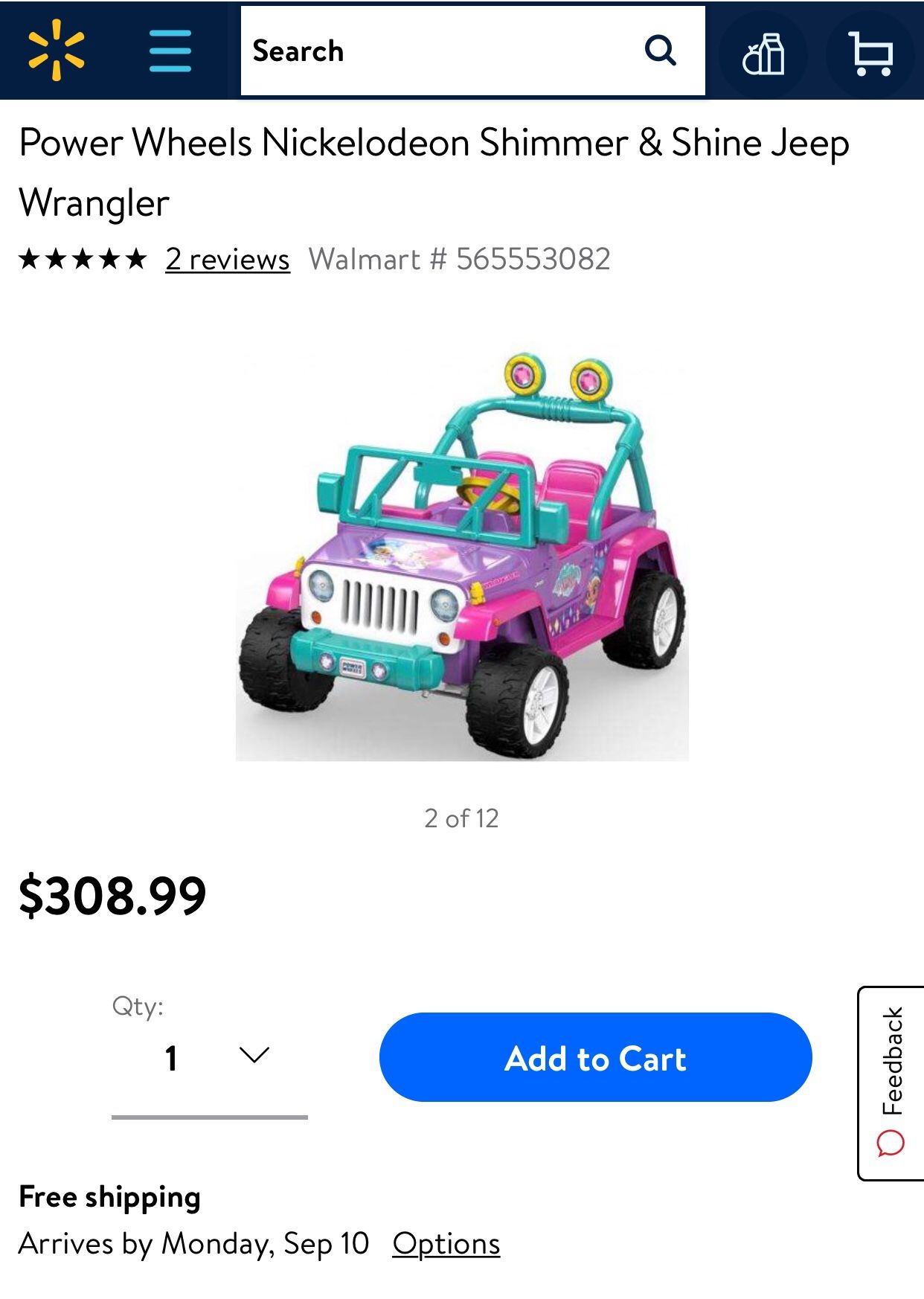Click the Feedback speech bubble icon

[x=891, y=1144]
